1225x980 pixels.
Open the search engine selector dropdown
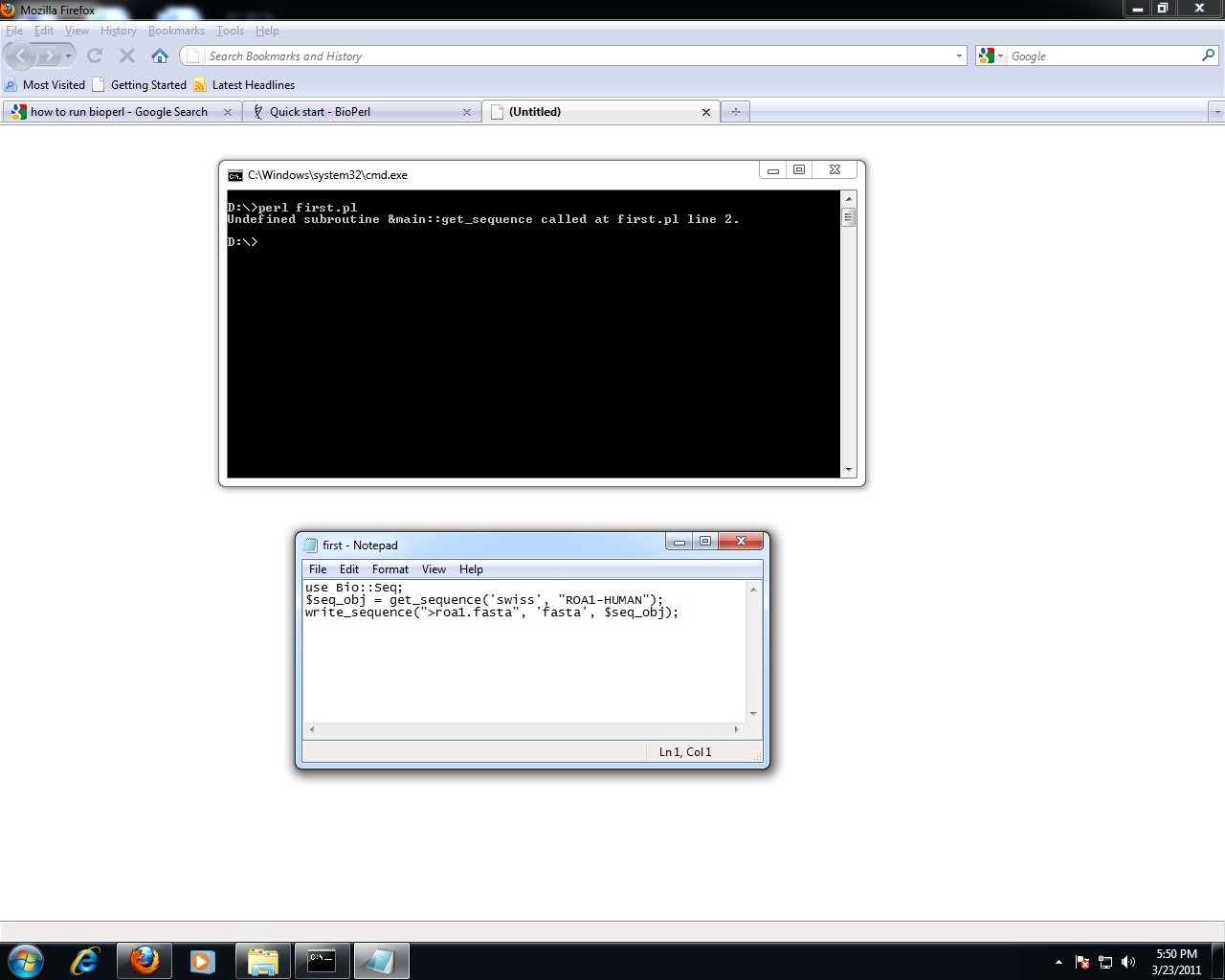pos(991,56)
